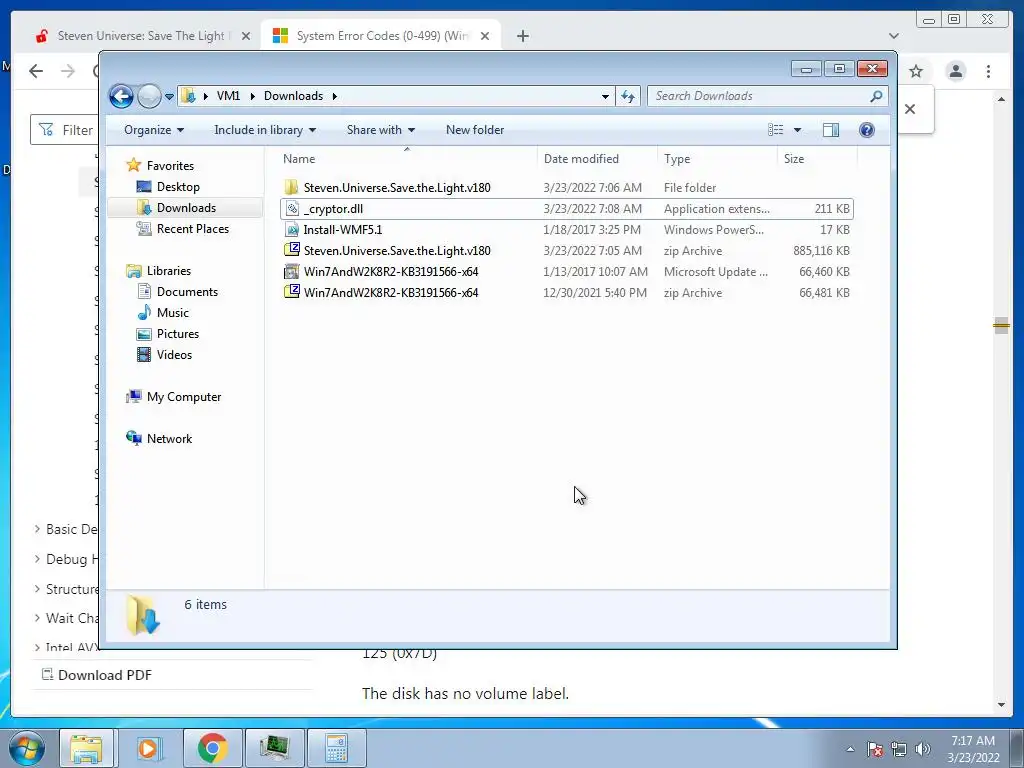Screen dimensions: 1024x768
Task: Toggle the preview pane button
Action: [x=831, y=130]
